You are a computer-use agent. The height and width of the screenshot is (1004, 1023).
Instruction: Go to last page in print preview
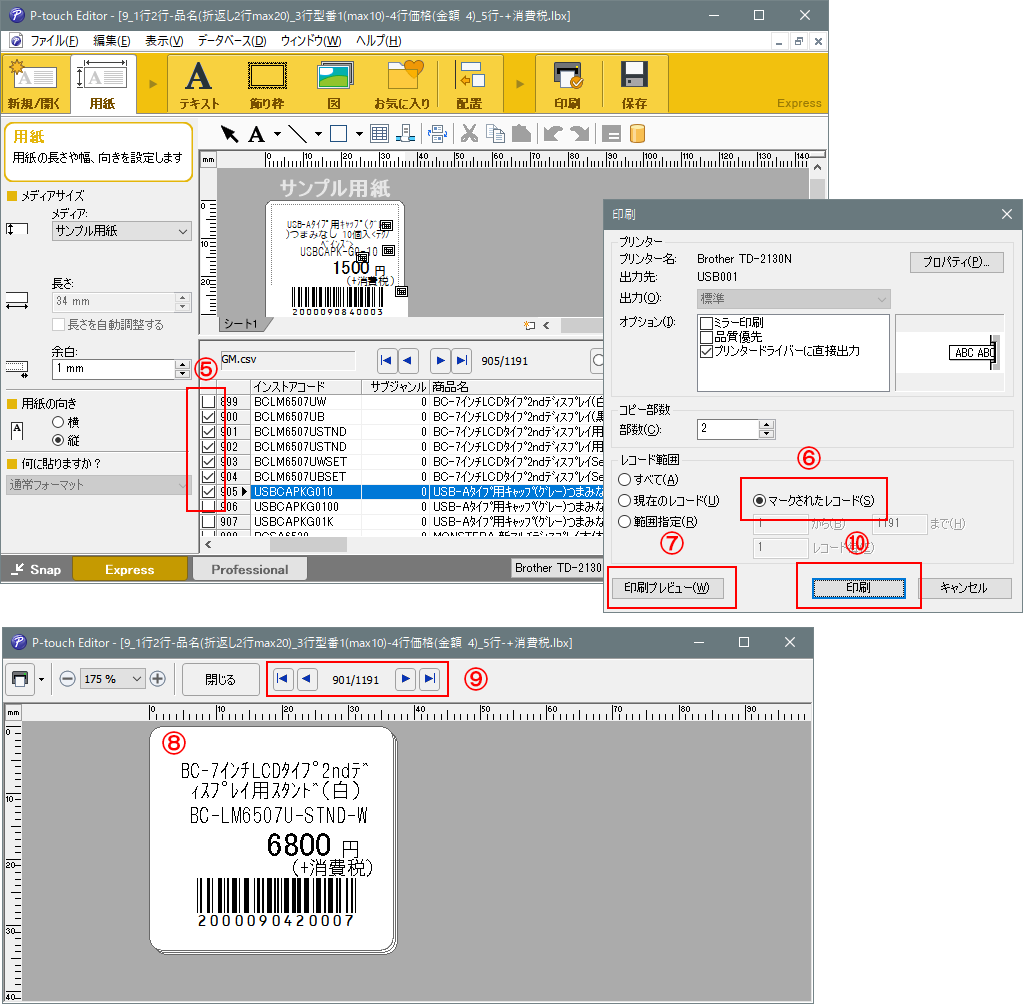[x=430, y=679]
